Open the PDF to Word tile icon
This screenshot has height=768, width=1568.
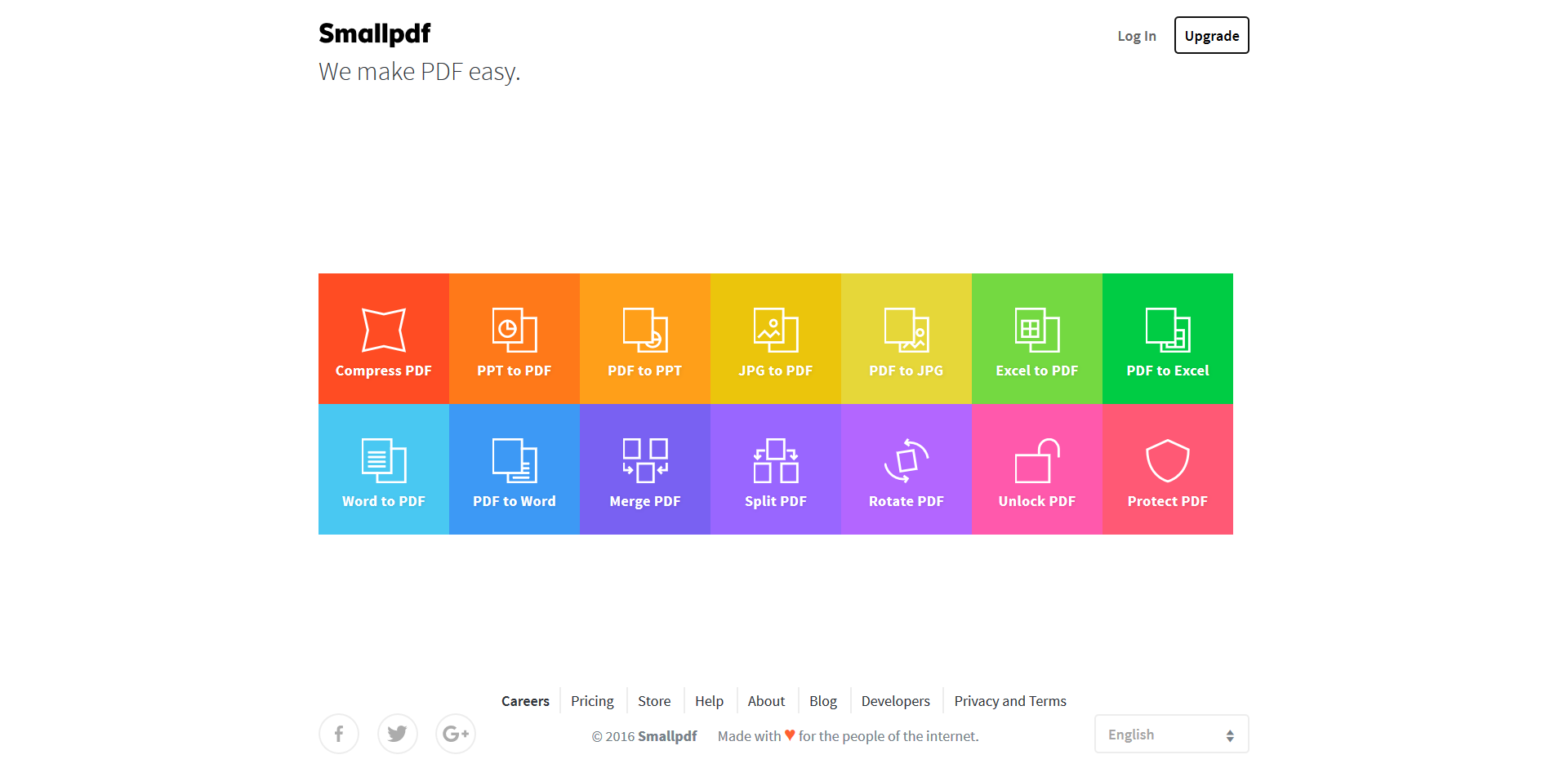pos(514,460)
